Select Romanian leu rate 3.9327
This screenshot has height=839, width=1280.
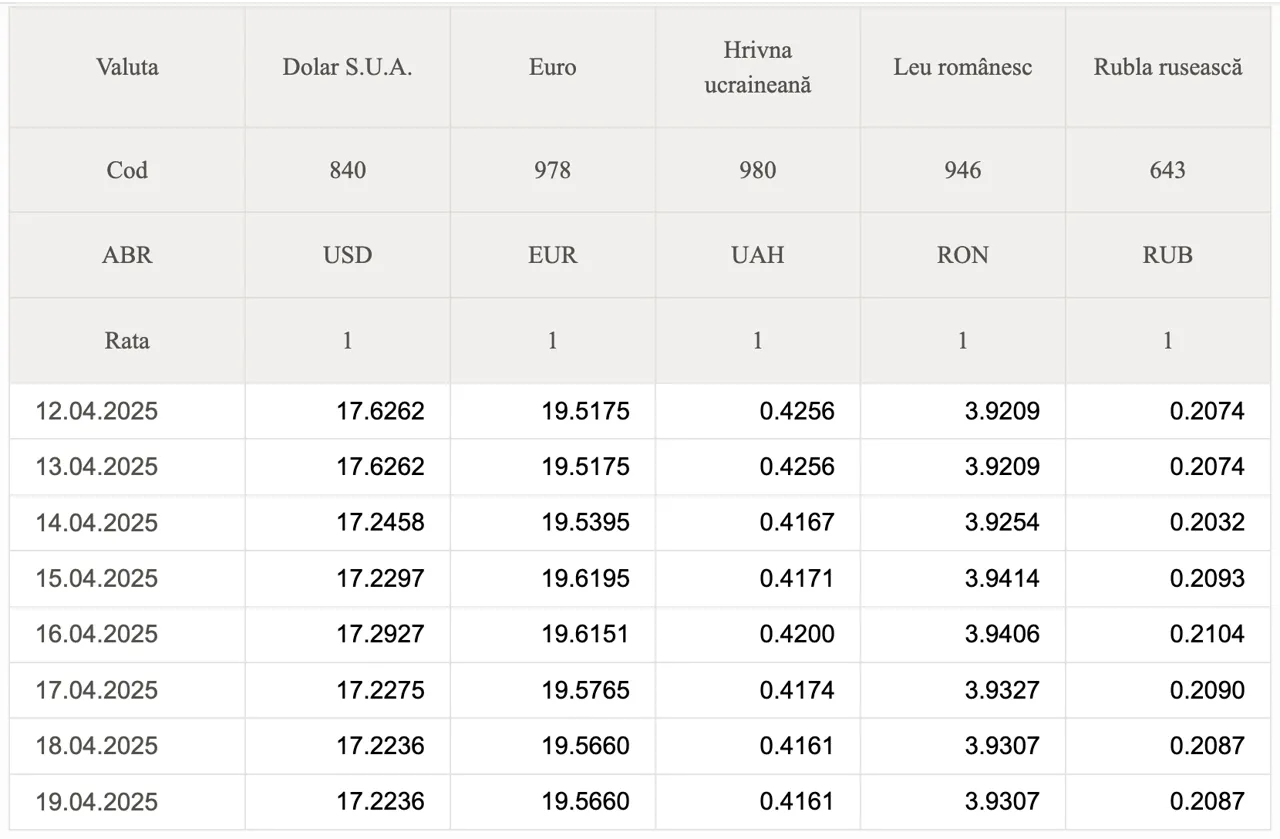pyautogui.click(x=1002, y=690)
